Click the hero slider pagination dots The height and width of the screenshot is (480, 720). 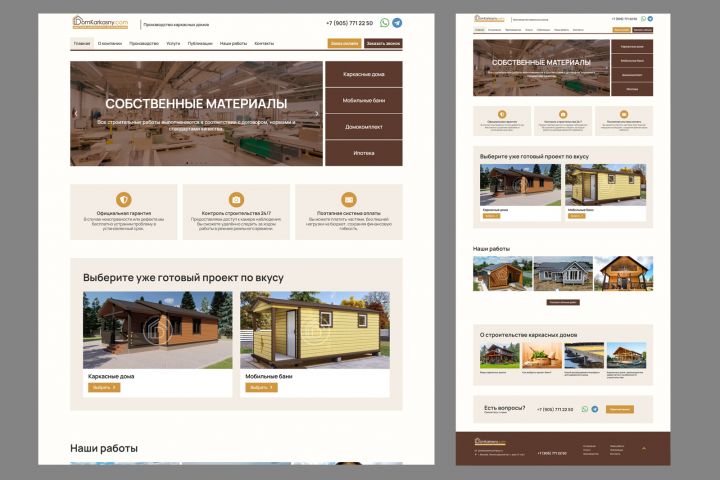coord(197,163)
